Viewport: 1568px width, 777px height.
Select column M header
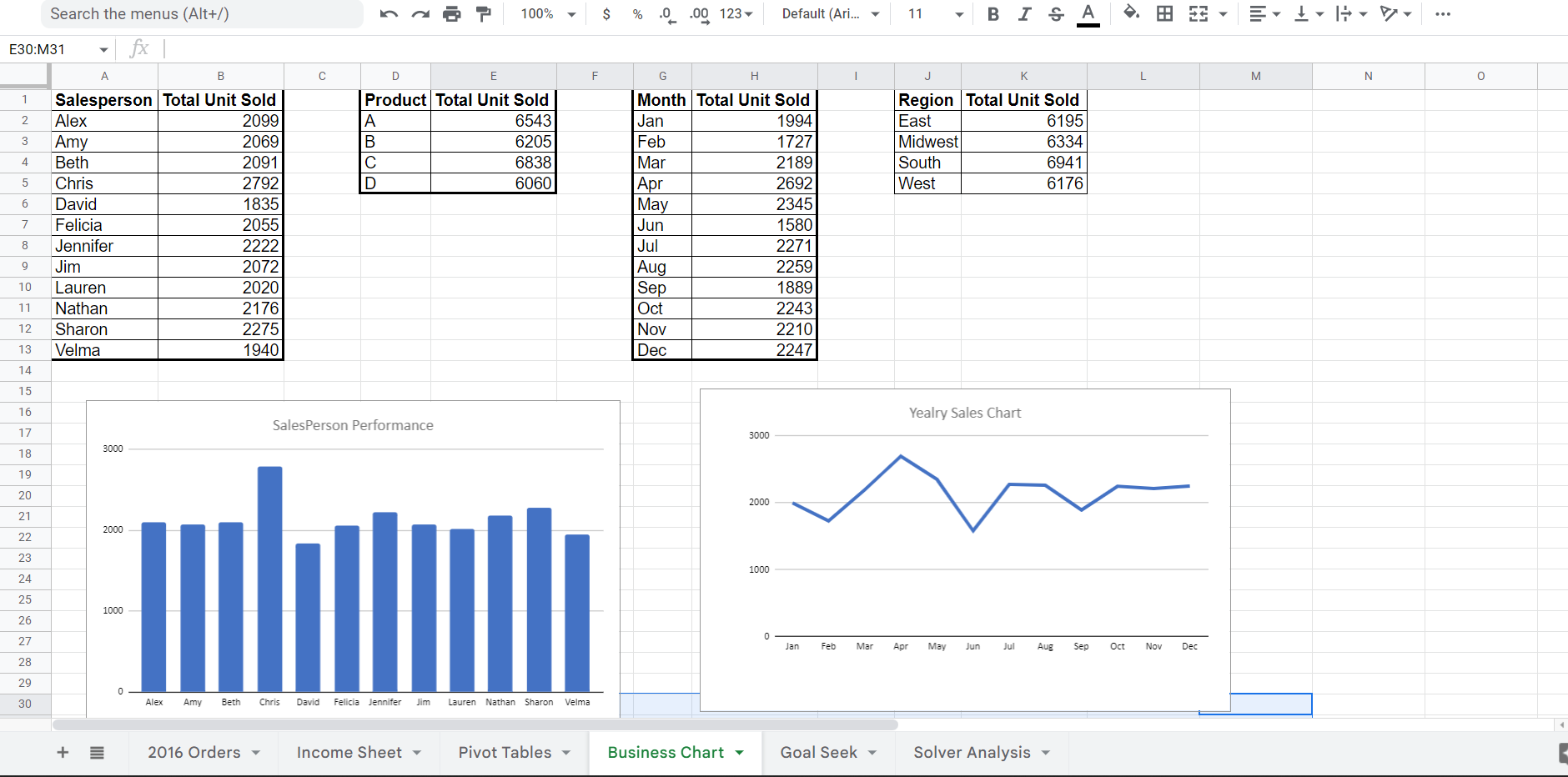tap(1255, 76)
